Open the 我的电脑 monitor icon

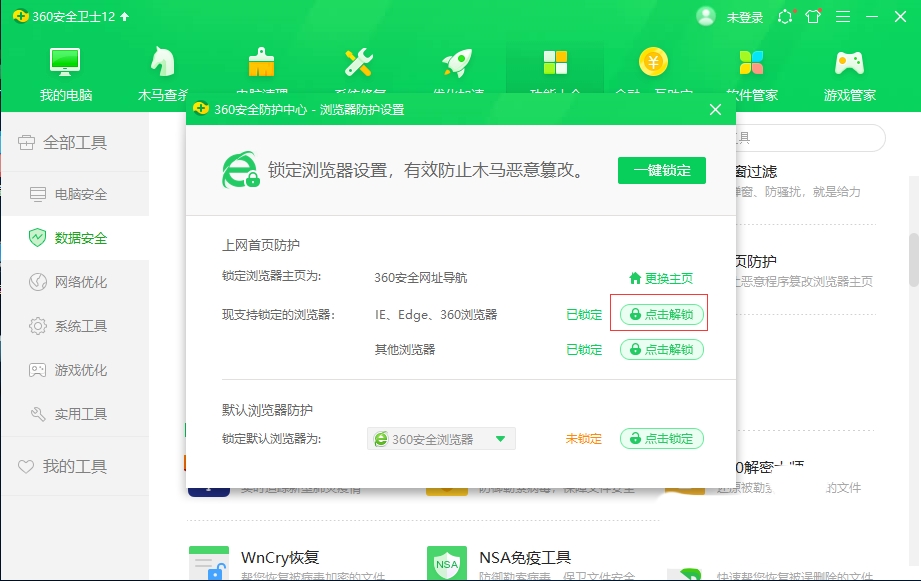tap(65, 62)
